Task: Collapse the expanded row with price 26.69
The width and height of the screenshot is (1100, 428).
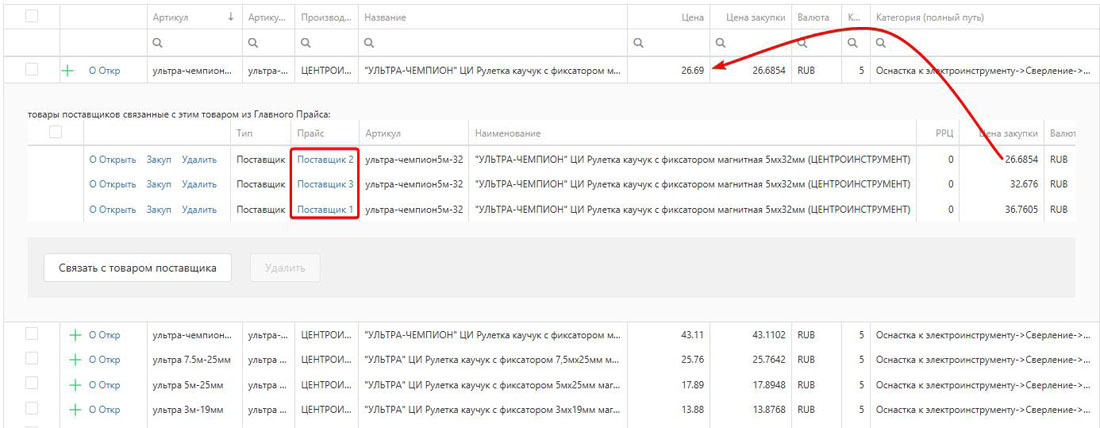Action: pyautogui.click(x=68, y=71)
